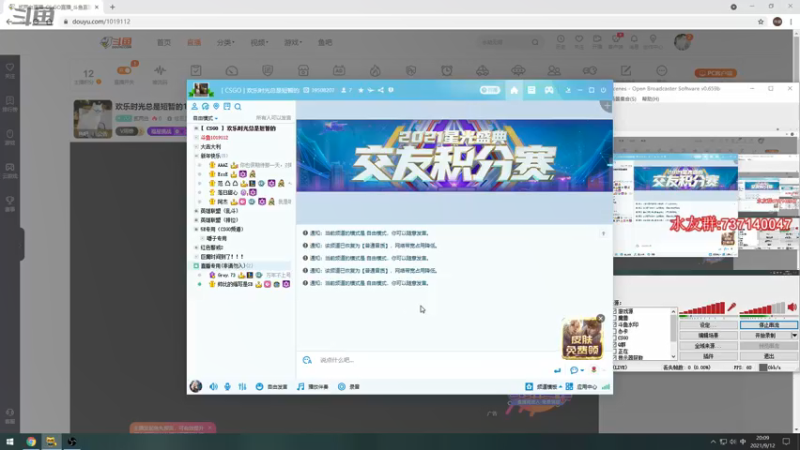Open the dropdown arrow beside 开始录制 in OBS

pos(794,336)
